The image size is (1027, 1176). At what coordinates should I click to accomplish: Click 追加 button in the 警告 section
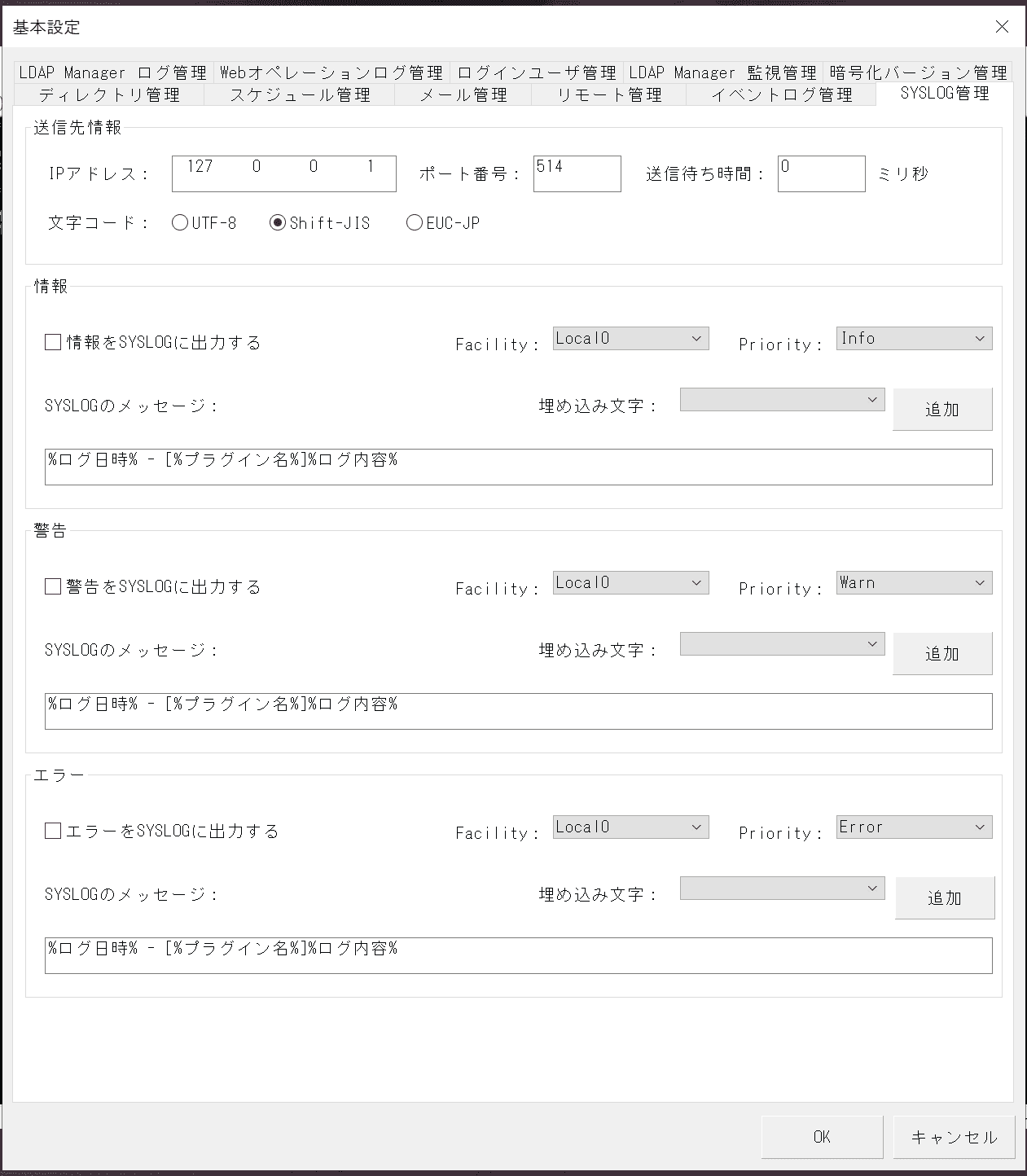click(x=942, y=653)
